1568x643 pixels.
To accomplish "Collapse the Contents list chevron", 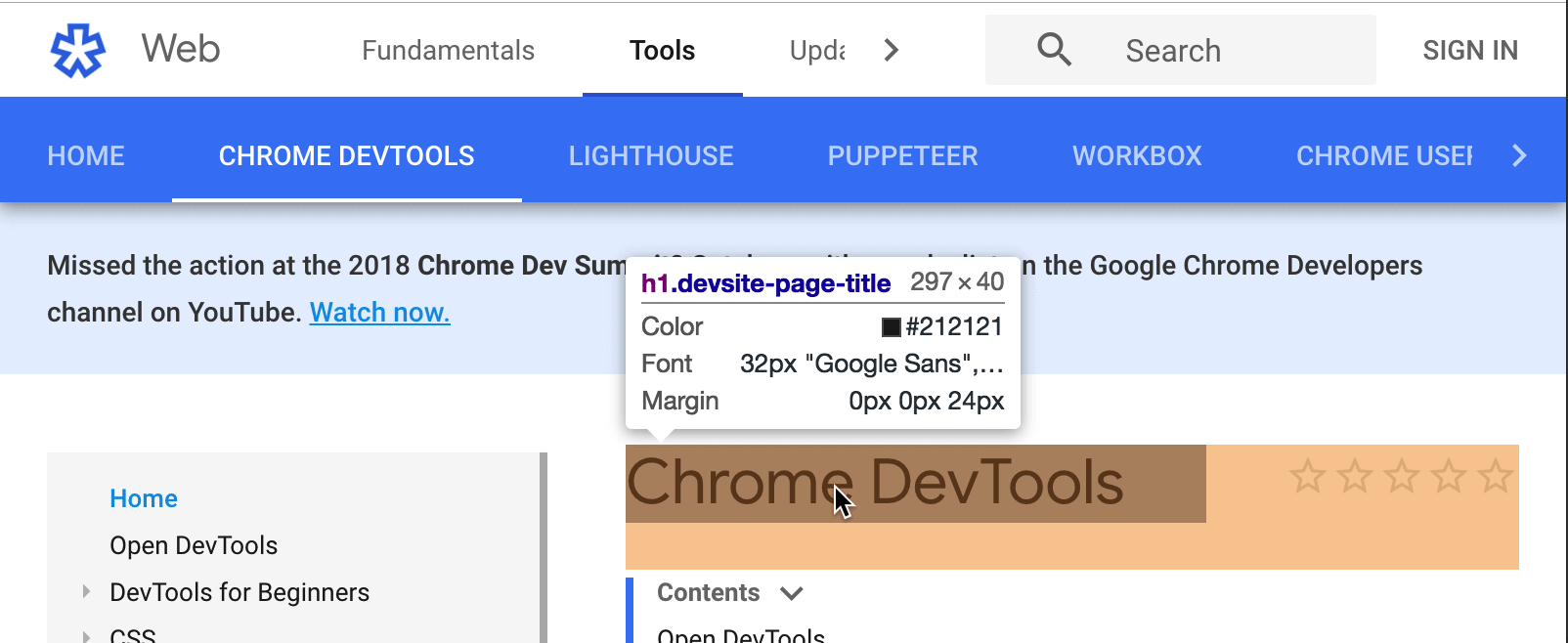I will click(x=792, y=593).
